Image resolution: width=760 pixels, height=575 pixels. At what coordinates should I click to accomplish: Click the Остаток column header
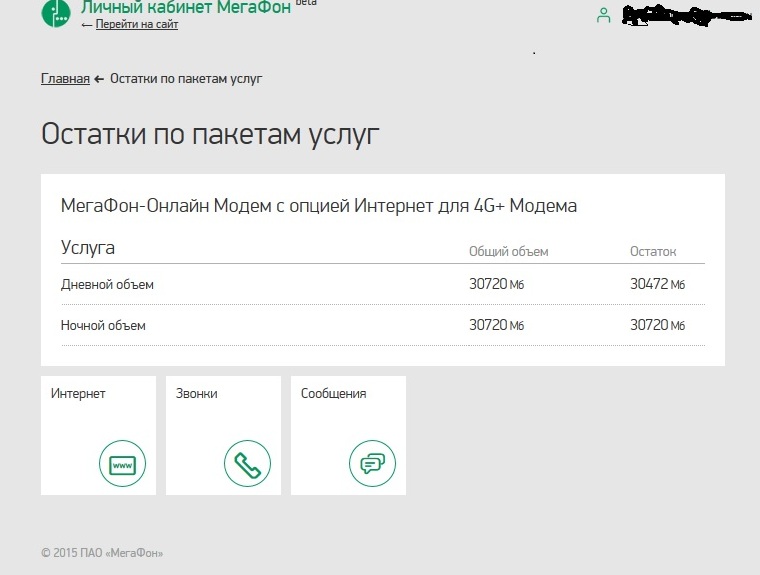coord(653,252)
